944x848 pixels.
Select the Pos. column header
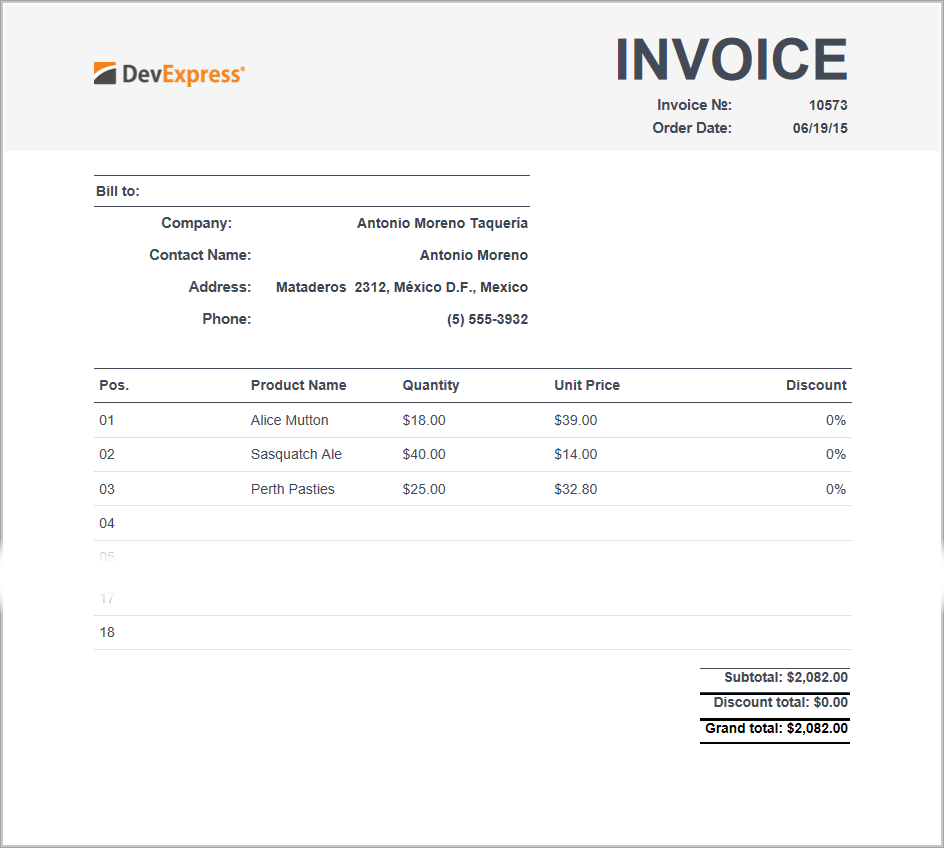tap(113, 385)
